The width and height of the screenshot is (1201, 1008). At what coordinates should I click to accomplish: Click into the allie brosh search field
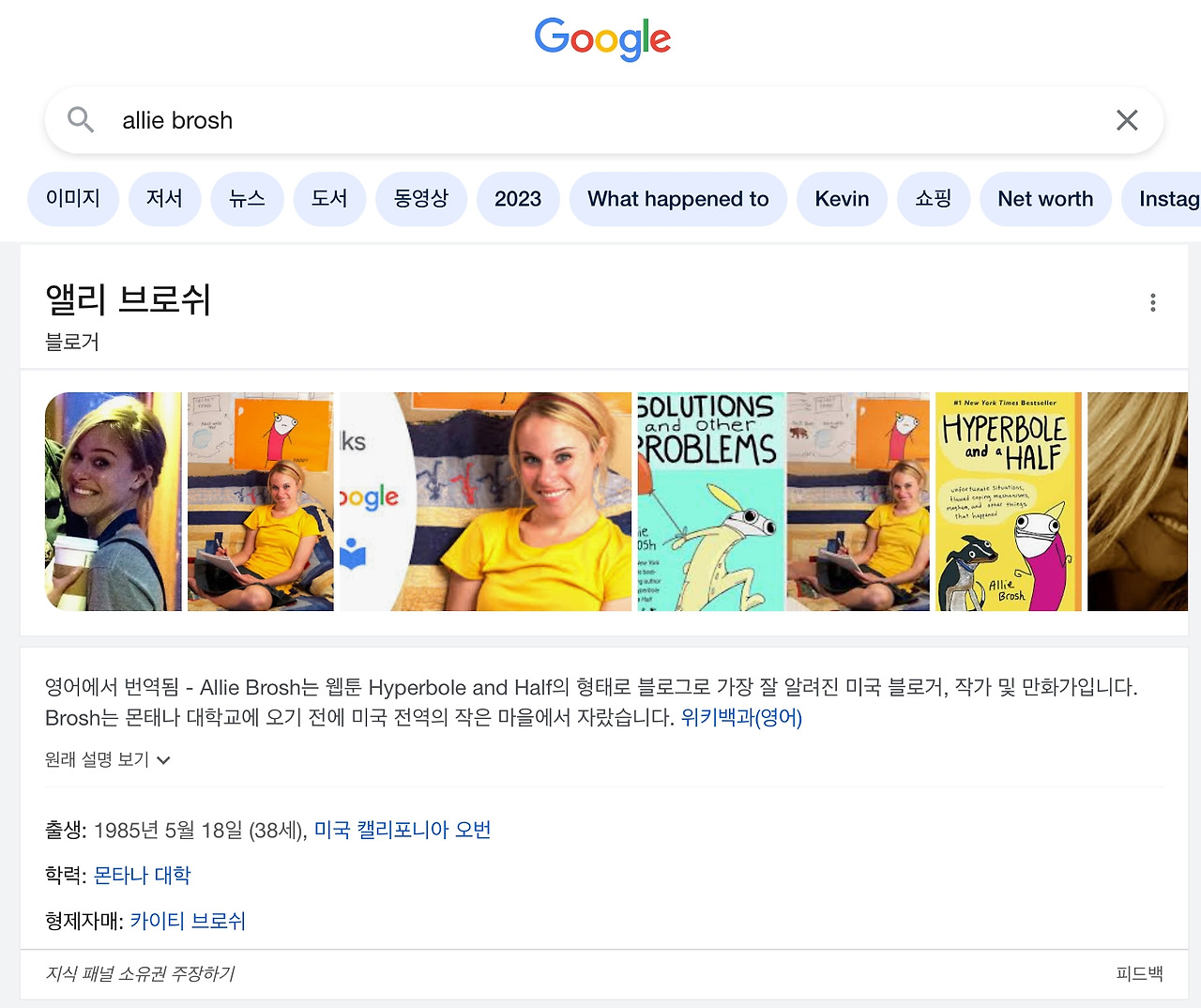(x=600, y=120)
